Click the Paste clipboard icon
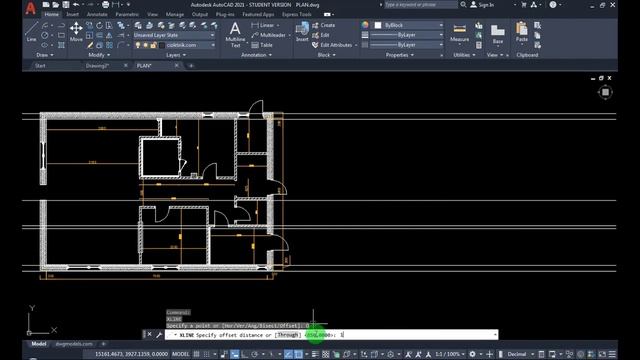640x360 pixels. click(522, 32)
